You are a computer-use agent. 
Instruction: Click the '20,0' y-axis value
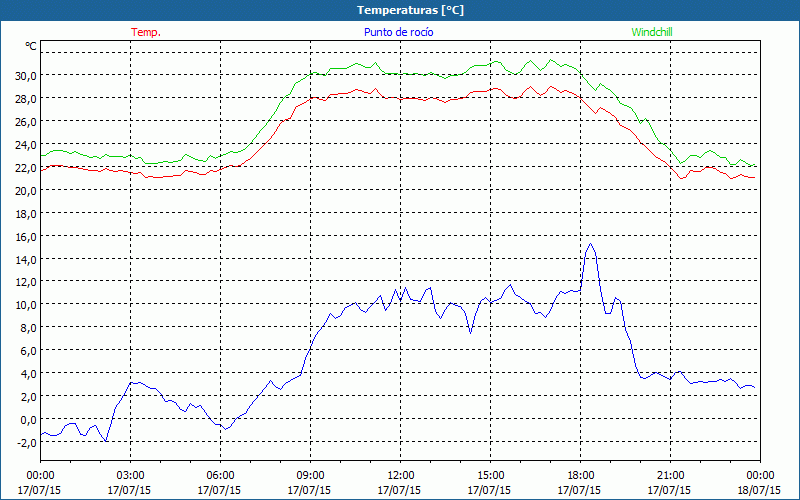pyautogui.click(x=26, y=190)
